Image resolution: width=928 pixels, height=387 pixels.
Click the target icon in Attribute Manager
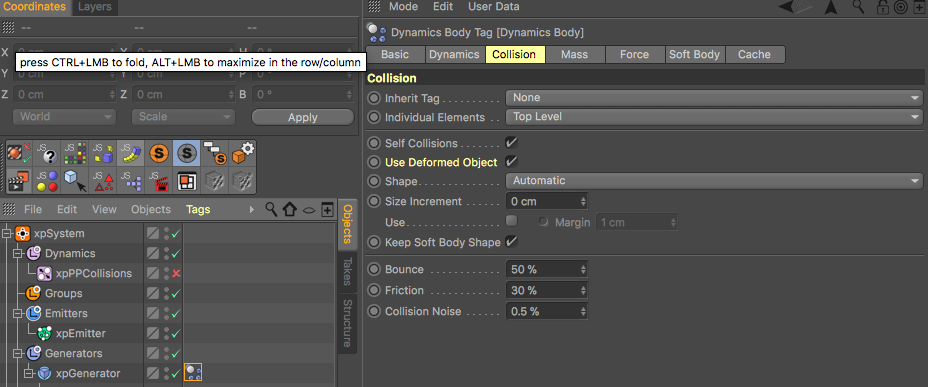coord(901,7)
